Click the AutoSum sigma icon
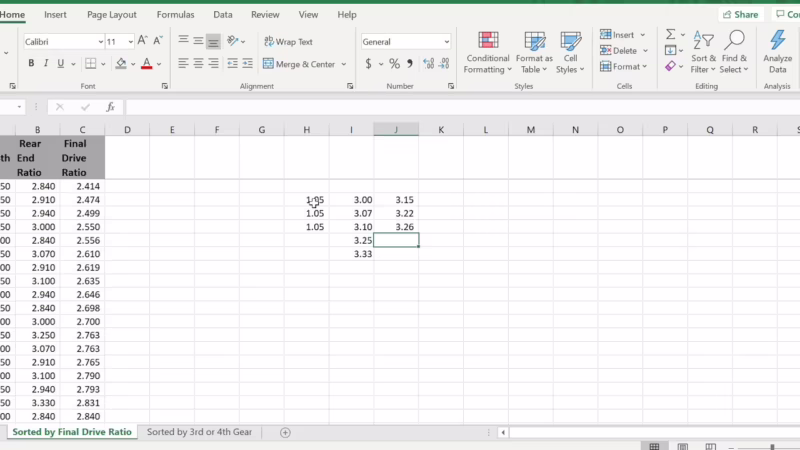 [671, 35]
